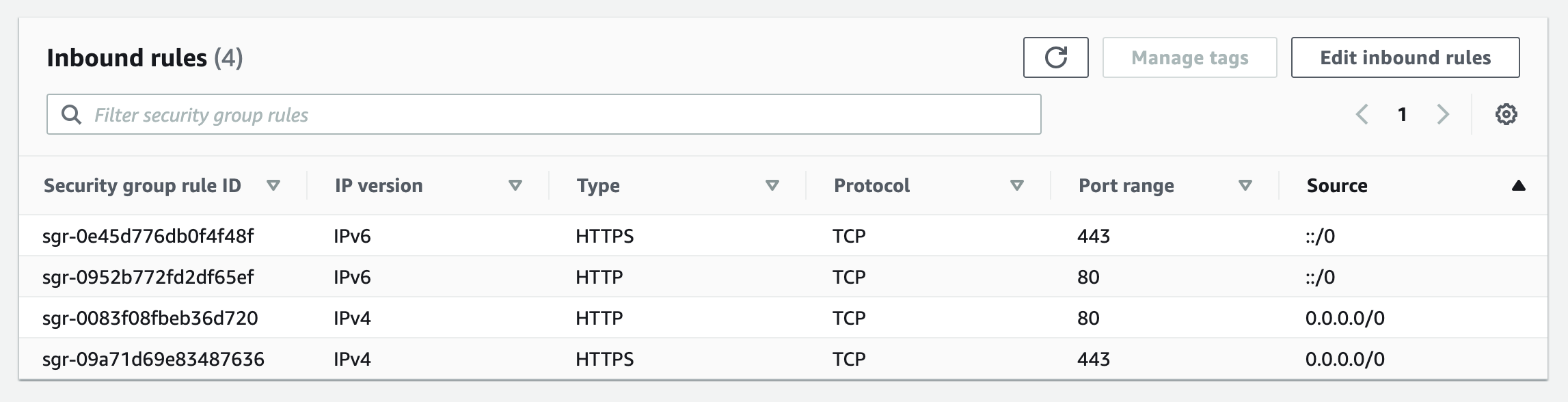This screenshot has width=1568, height=402.
Task: Sort by IP version column
Action: pos(515,185)
